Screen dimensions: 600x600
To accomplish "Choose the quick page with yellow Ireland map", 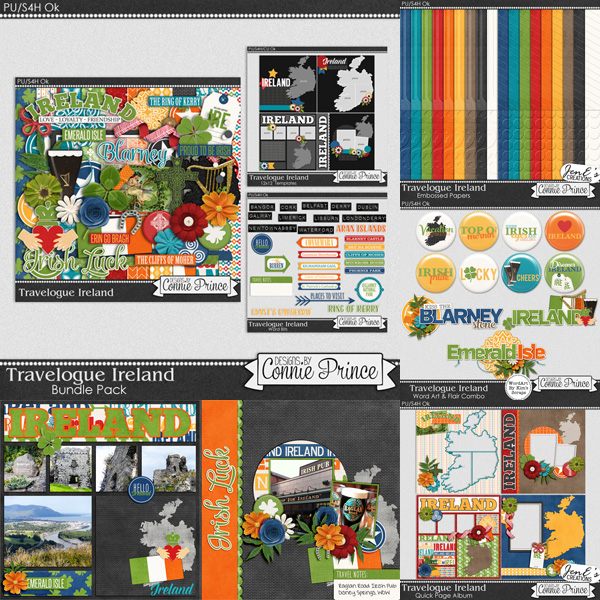I will coord(543,536).
